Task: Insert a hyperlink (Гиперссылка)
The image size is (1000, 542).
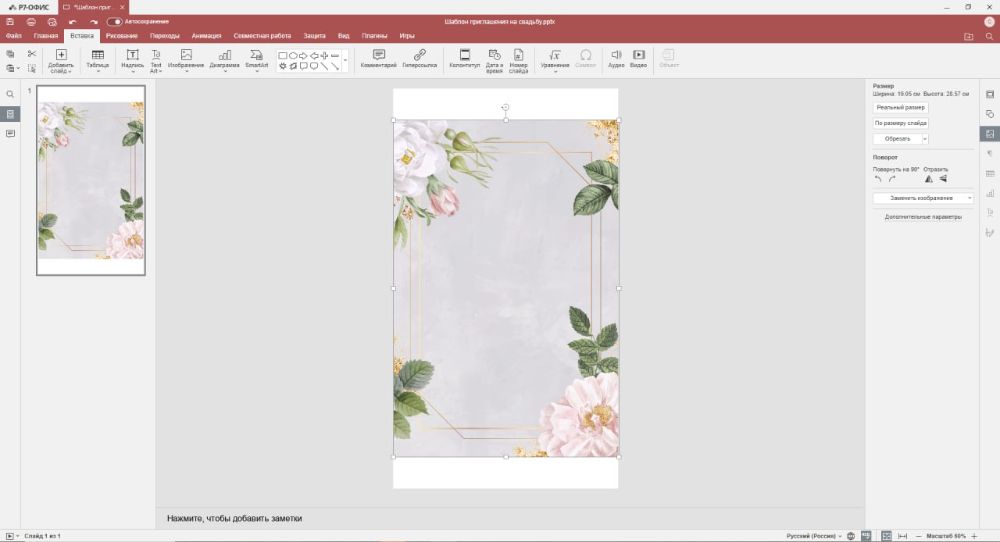Action: [419, 58]
